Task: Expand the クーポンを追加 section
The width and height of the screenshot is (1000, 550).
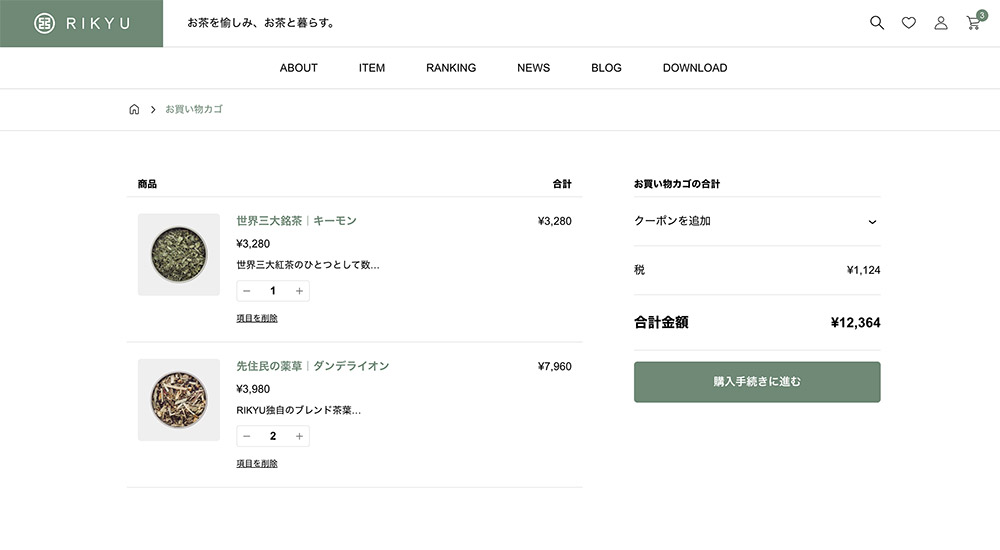Action: [757, 221]
